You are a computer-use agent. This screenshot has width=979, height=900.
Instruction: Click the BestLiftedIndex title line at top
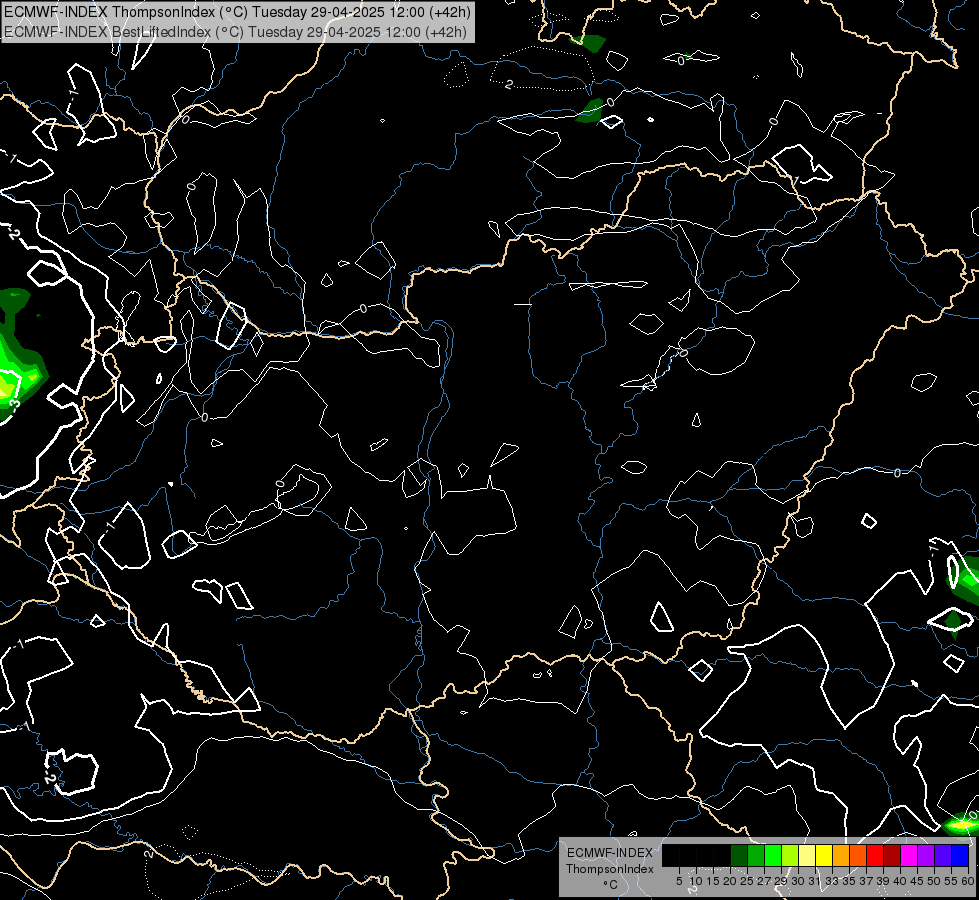[x=236, y=32]
